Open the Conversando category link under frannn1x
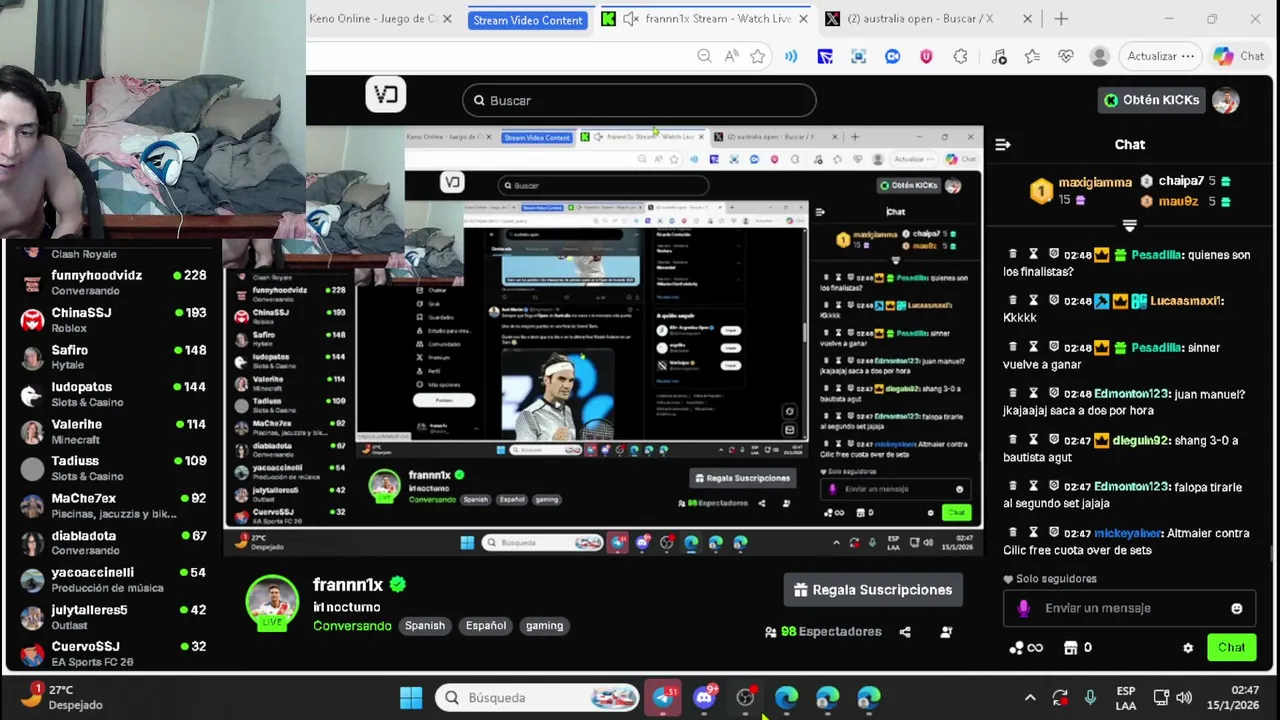The width and height of the screenshot is (1280, 720). pyautogui.click(x=352, y=626)
